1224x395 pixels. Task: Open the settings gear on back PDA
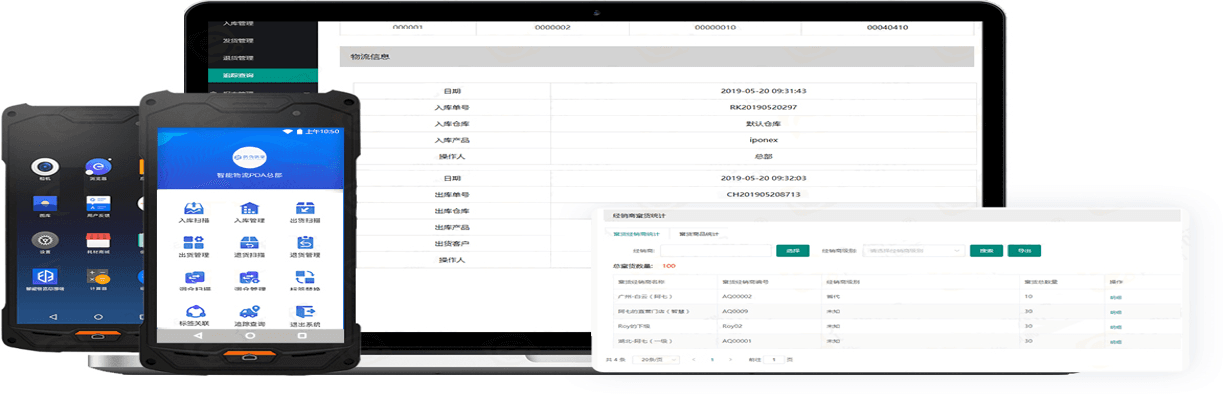(x=44, y=240)
